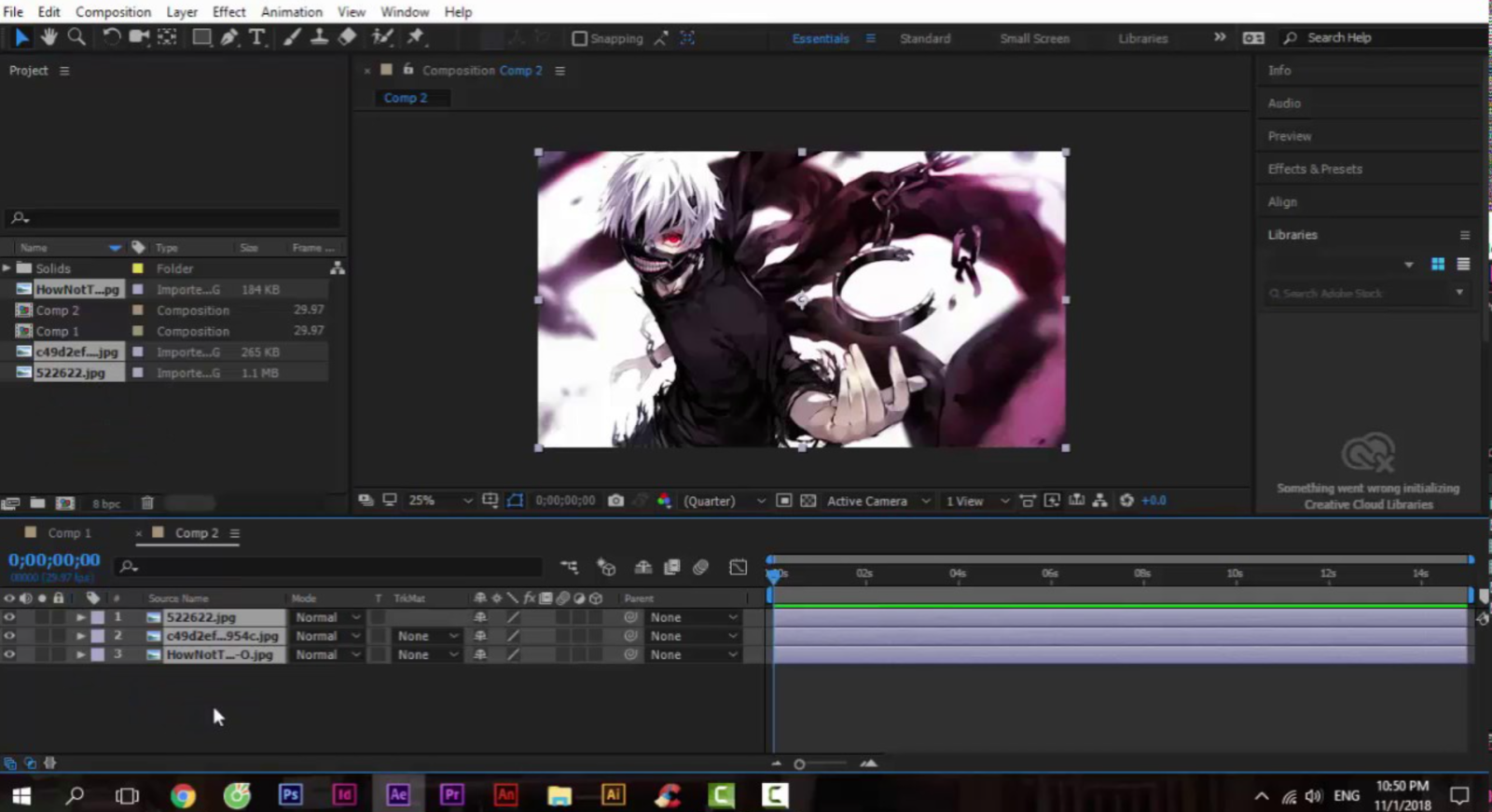Open the 1 View layout dropdown
Image resolution: width=1492 pixels, height=812 pixels.
click(977, 501)
